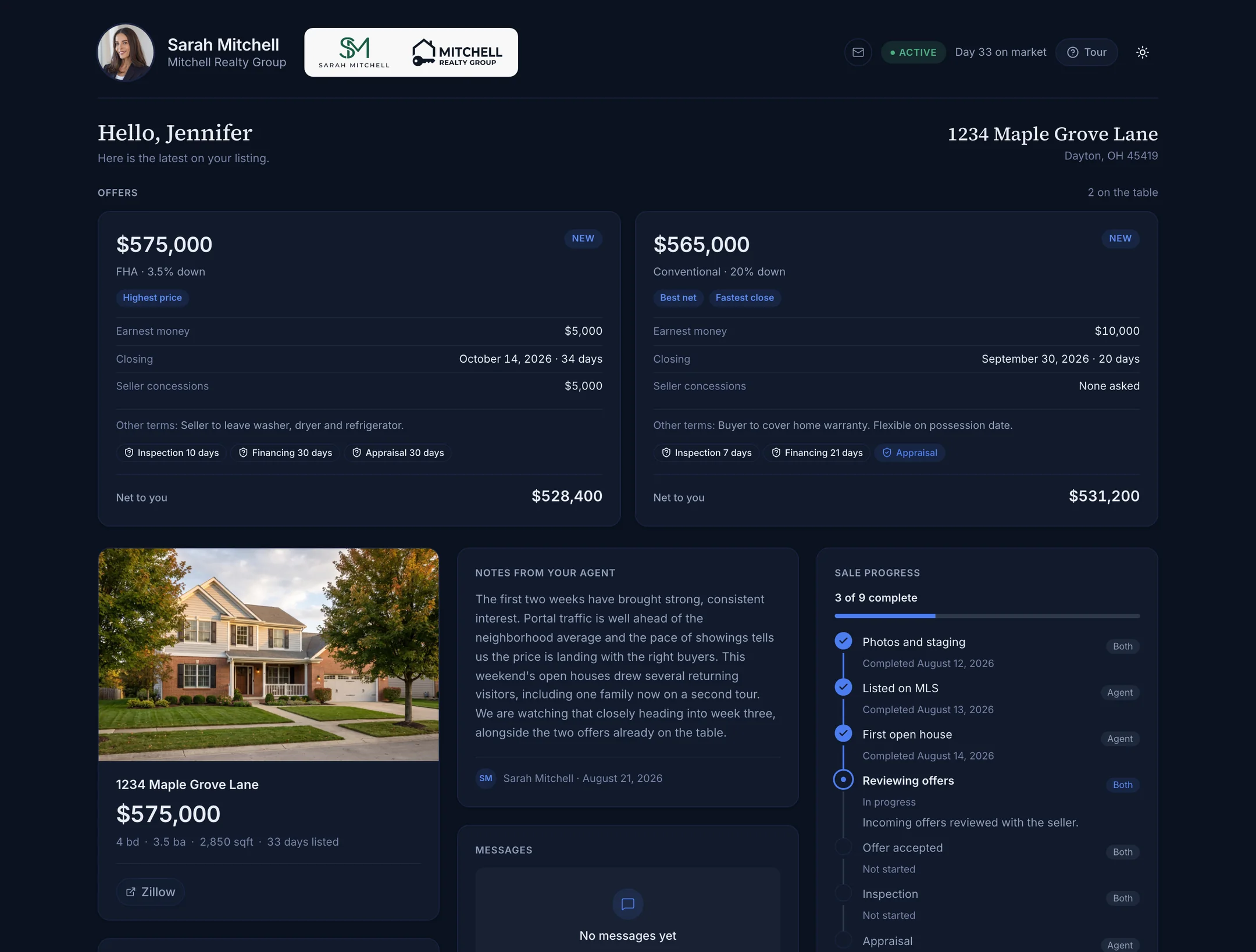Click the NEW badge on $565,000 offer
This screenshot has width=1256, height=952.
(1120, 238)
